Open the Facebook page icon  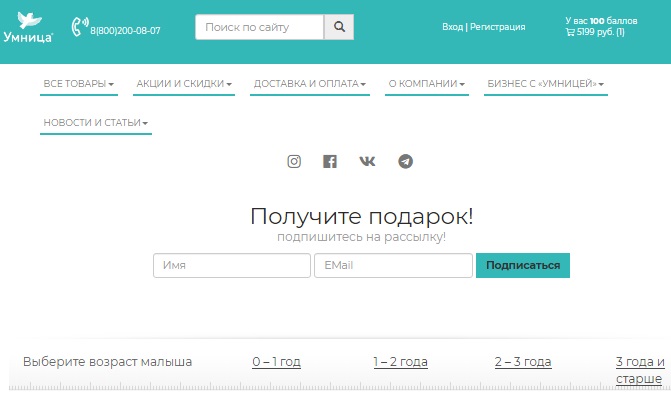330,161
